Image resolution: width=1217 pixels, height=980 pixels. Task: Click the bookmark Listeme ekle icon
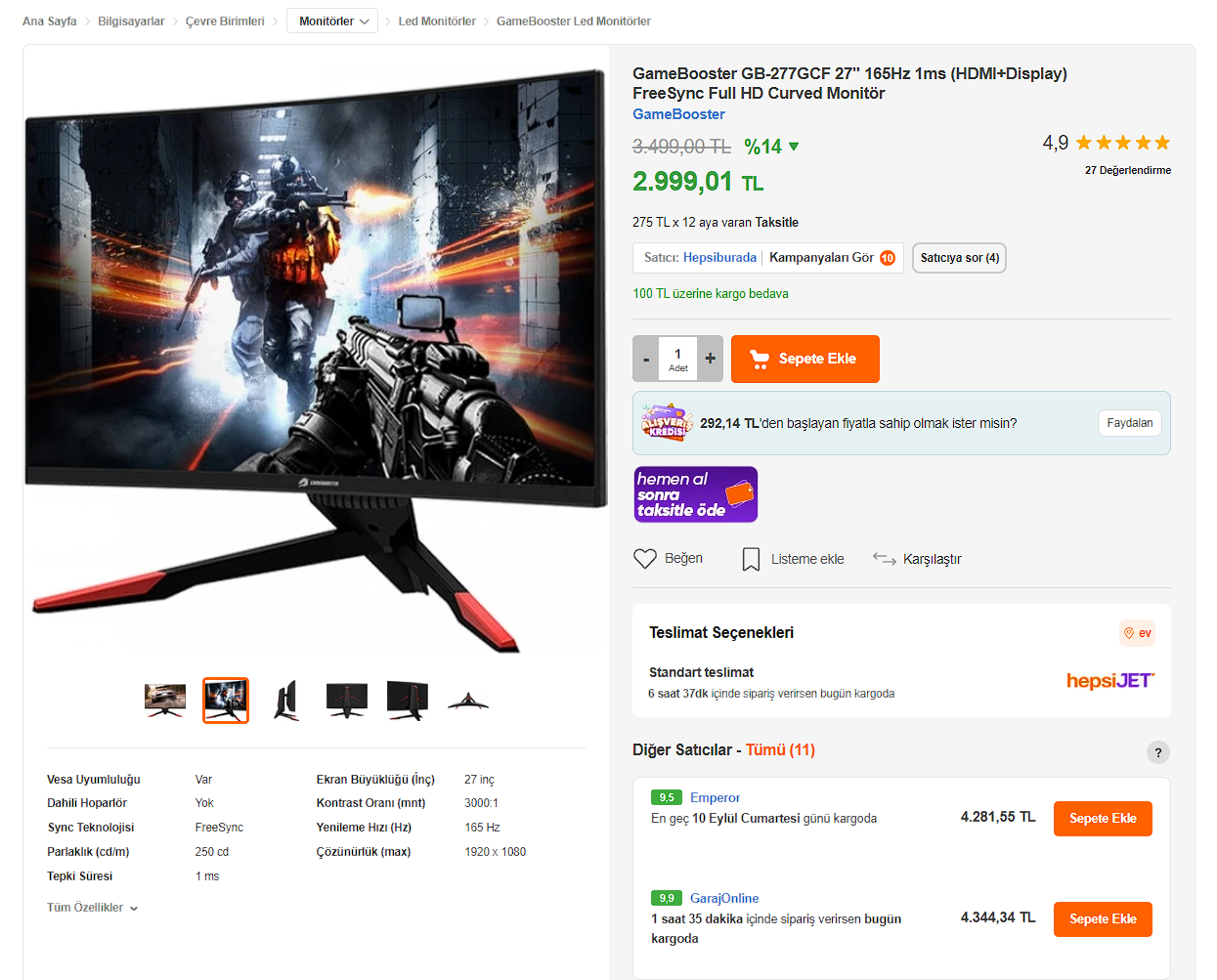click(x=751, y=559)
